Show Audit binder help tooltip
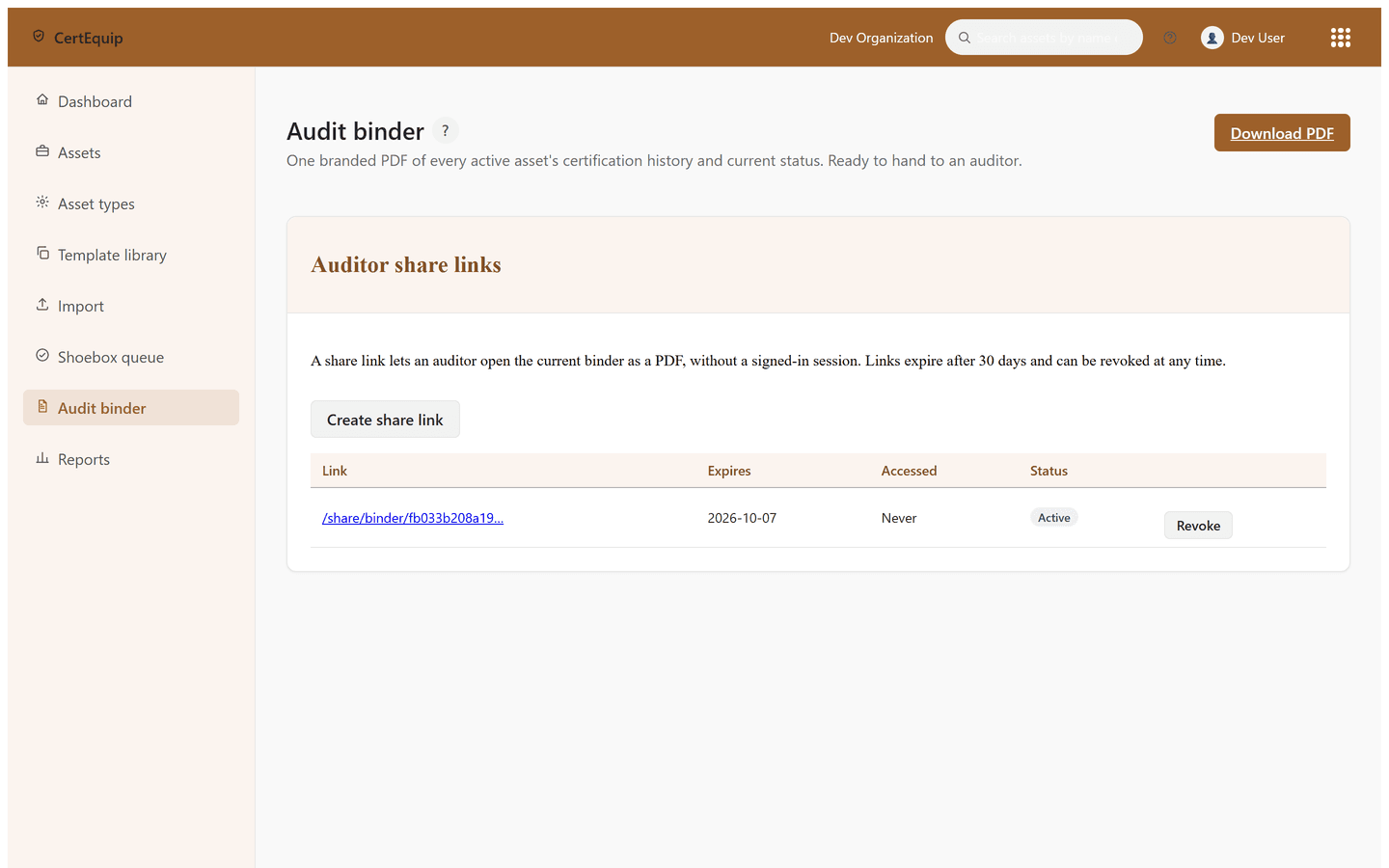Image resolution: width=1389 pixels, height=868 pixels. (x=445, y=131)
